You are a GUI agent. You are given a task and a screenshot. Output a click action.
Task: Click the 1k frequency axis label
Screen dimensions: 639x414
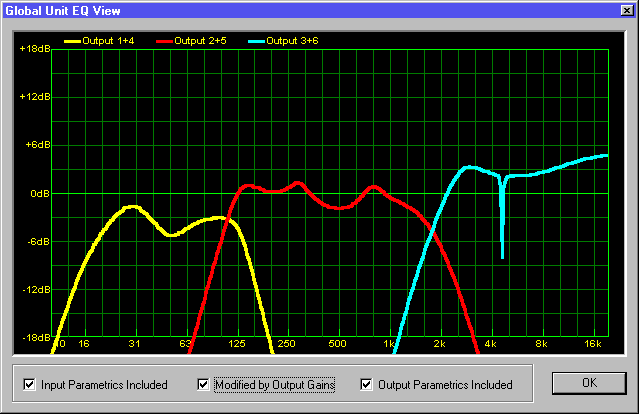click(388, 344)
